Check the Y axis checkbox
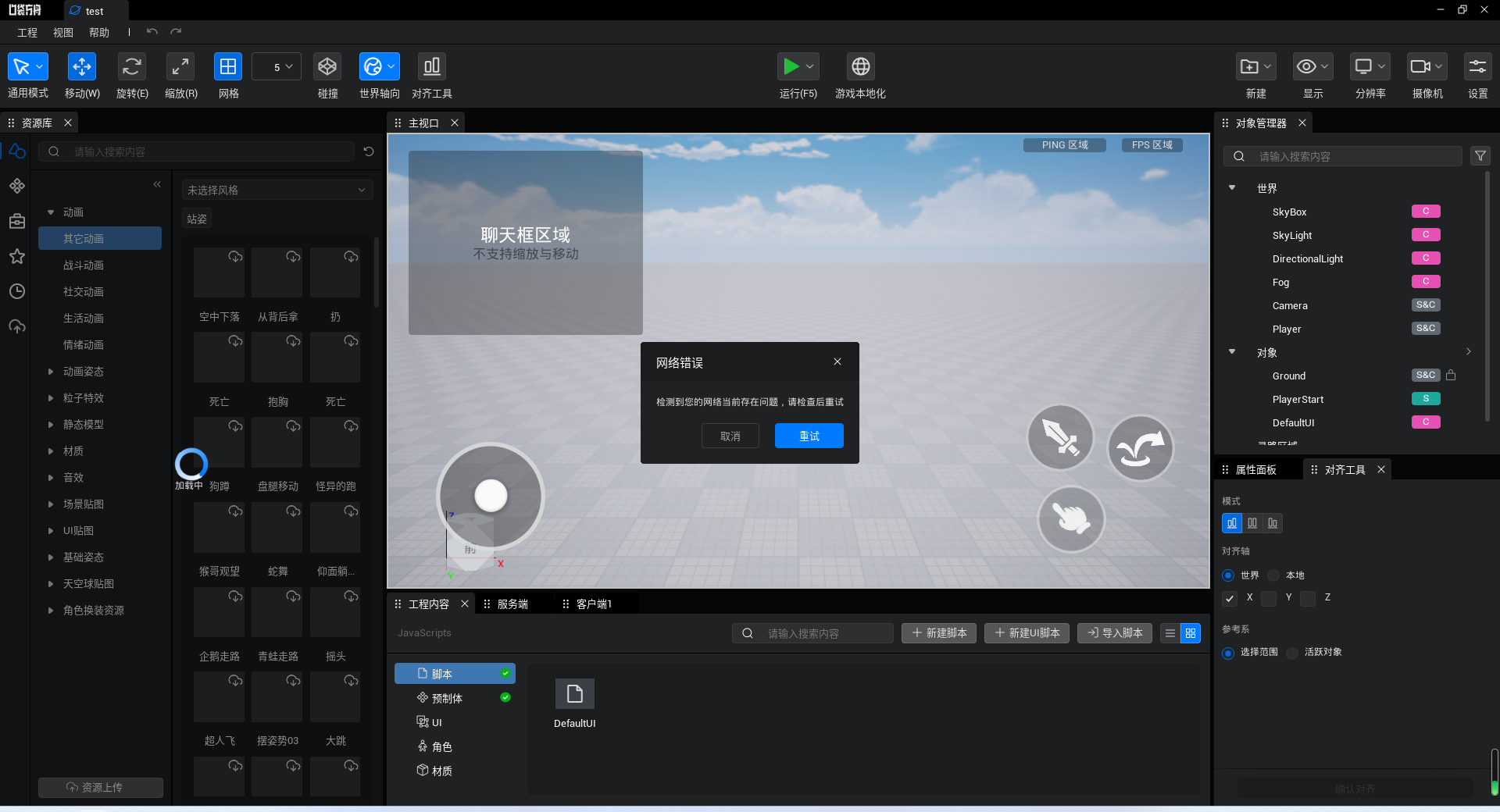This screenshot has height=812, width=1500. (x=1269, y=598)
